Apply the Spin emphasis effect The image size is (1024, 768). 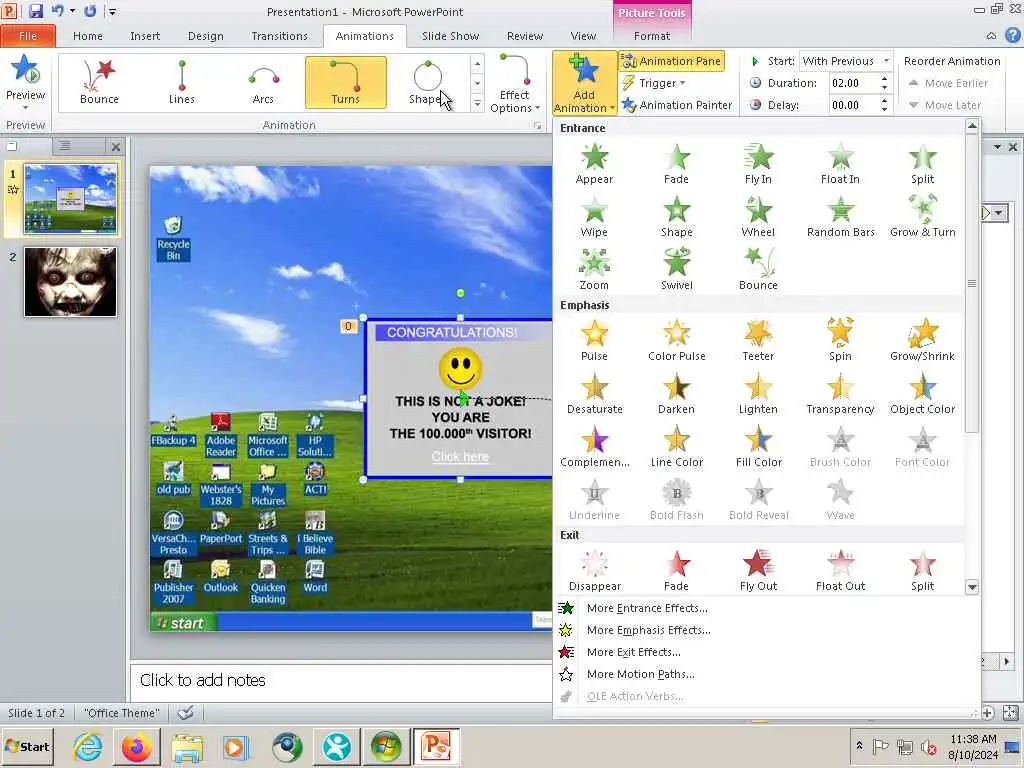point(840,341)
